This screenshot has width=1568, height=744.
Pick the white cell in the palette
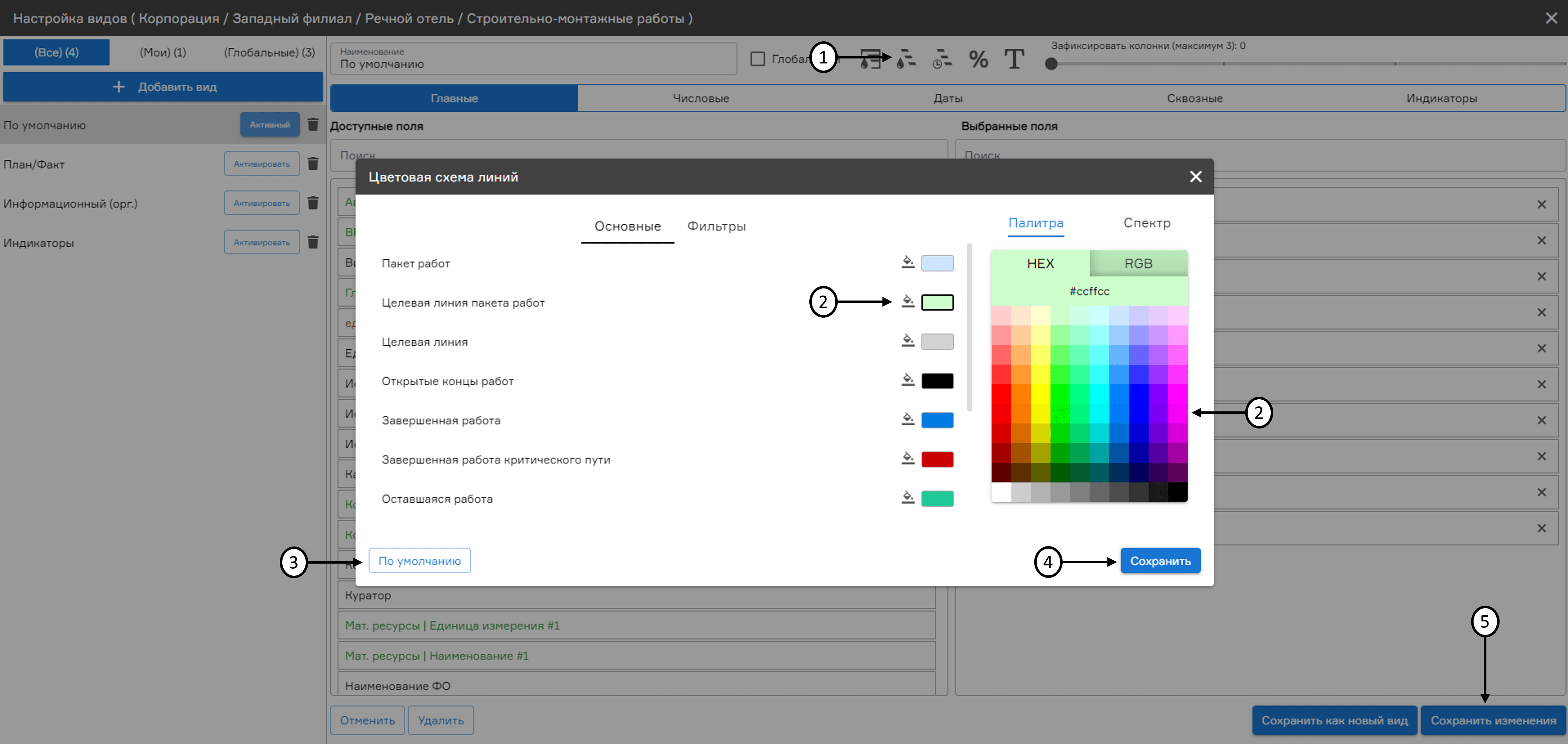pyautogui.click(x=1001, y=492)
